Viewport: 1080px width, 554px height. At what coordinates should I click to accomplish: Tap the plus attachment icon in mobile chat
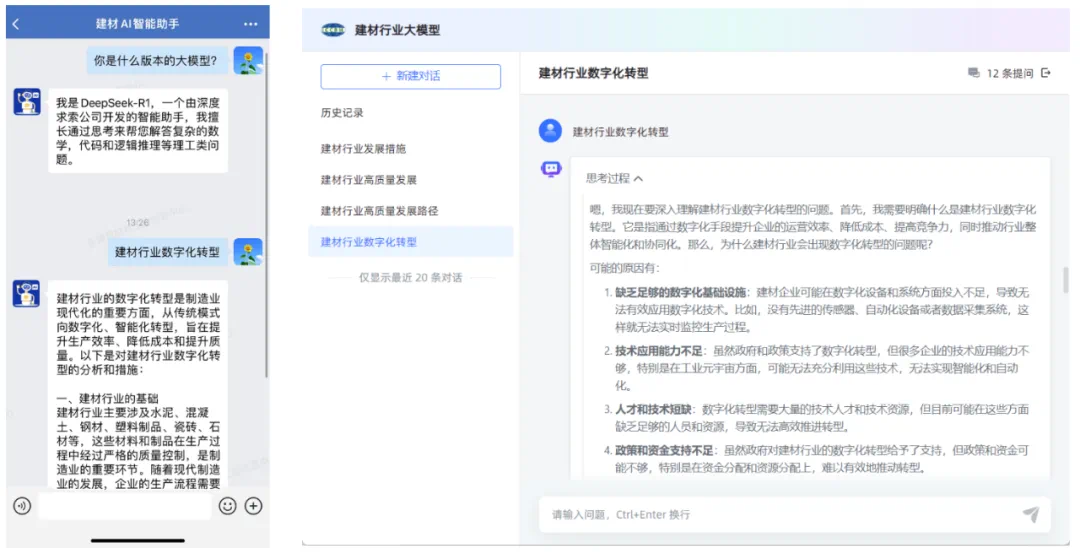(x=253, y=506)
